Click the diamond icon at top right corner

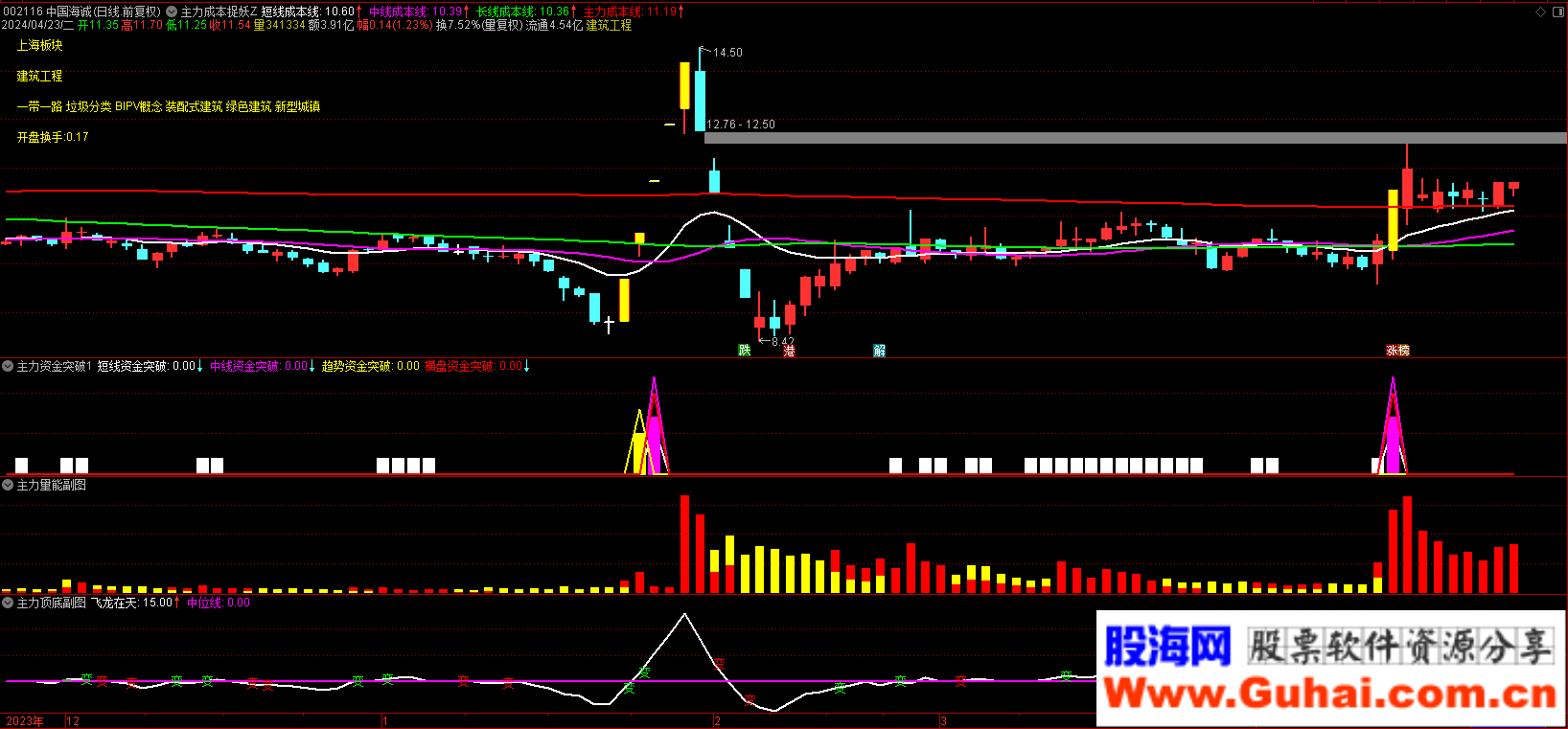(1541, 11)
